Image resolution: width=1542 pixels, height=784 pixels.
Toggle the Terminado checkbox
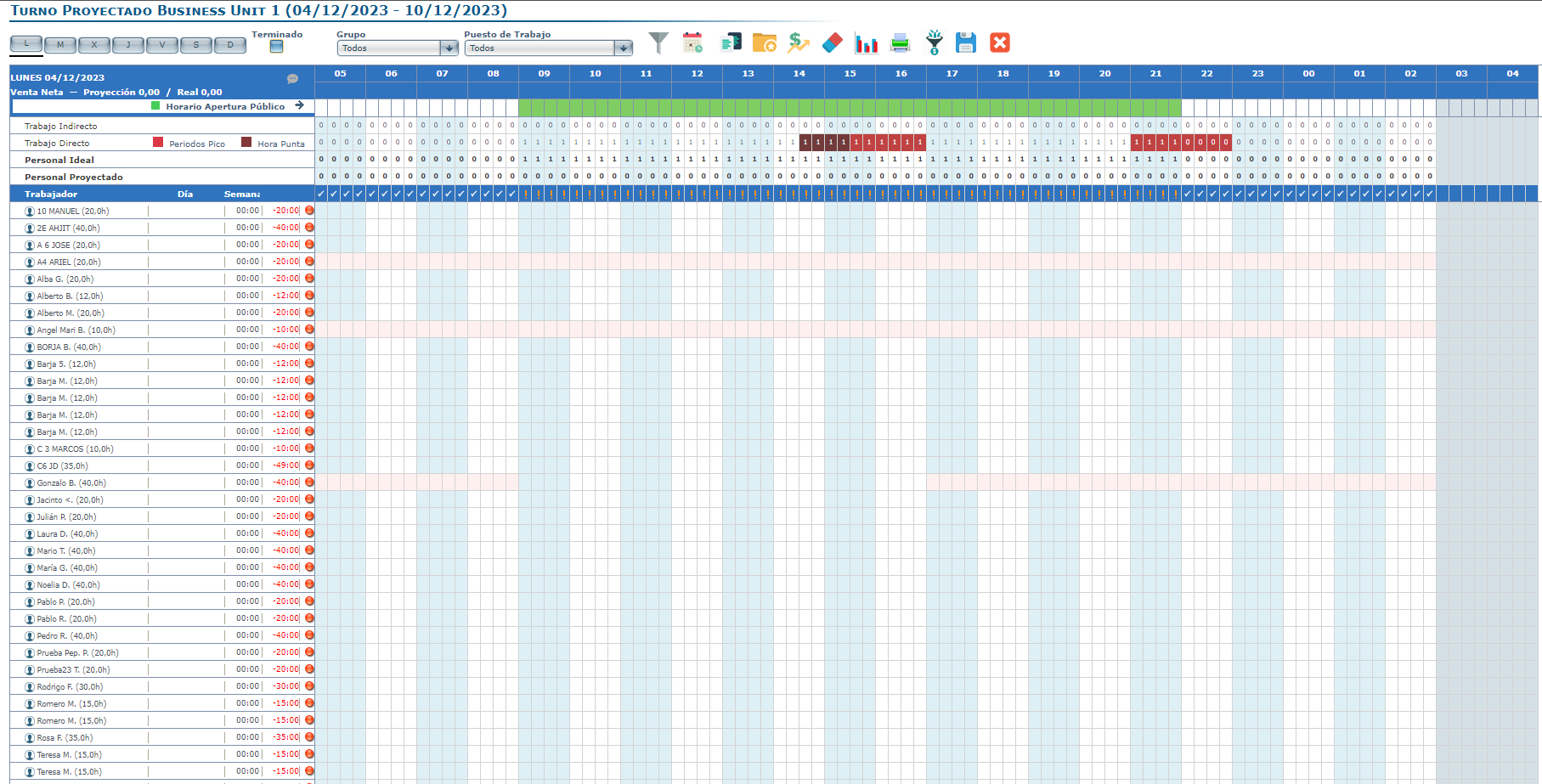tap(276, 48)
